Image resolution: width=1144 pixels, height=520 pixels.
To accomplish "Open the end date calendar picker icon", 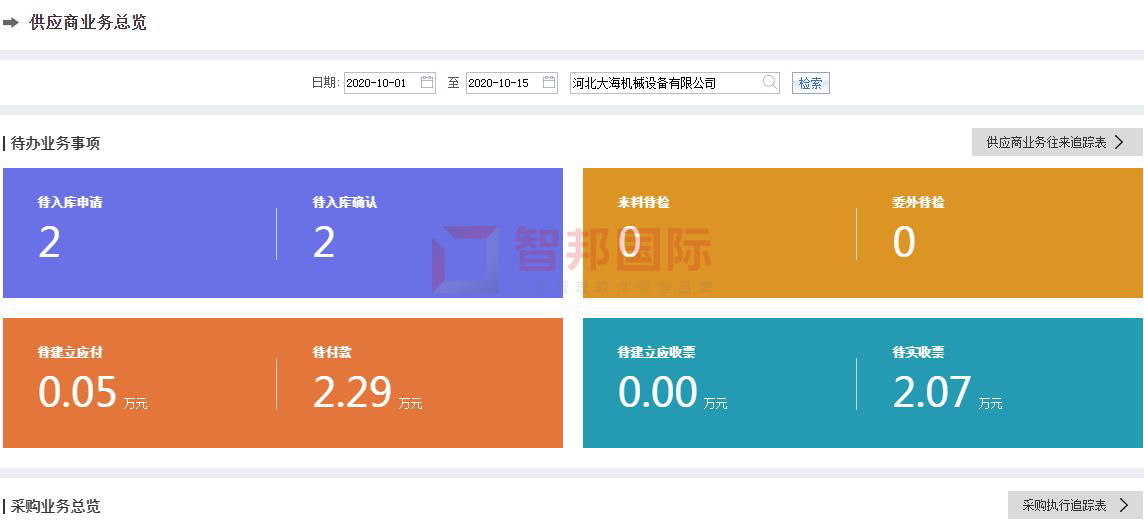I will 549,82.
